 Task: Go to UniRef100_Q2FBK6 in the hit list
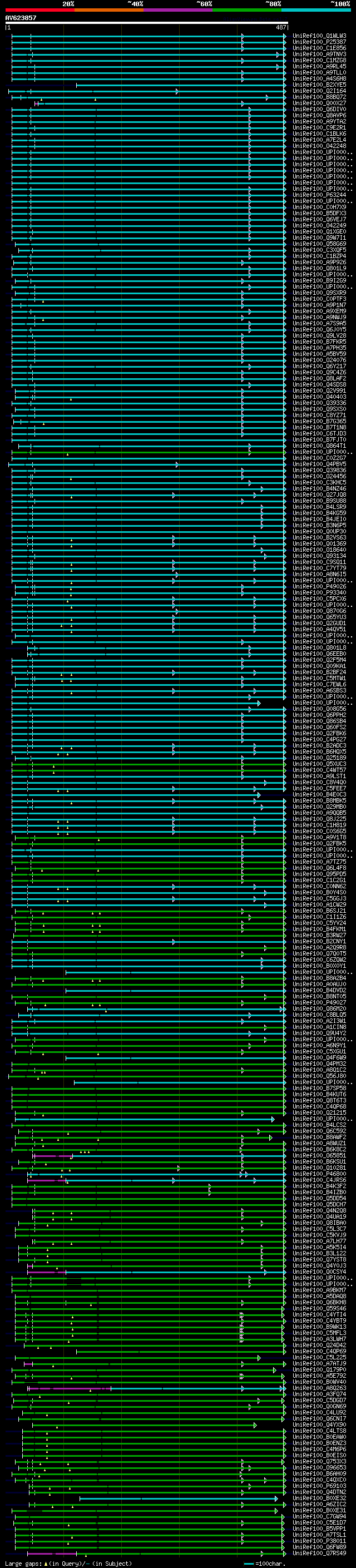click(319, 733)
